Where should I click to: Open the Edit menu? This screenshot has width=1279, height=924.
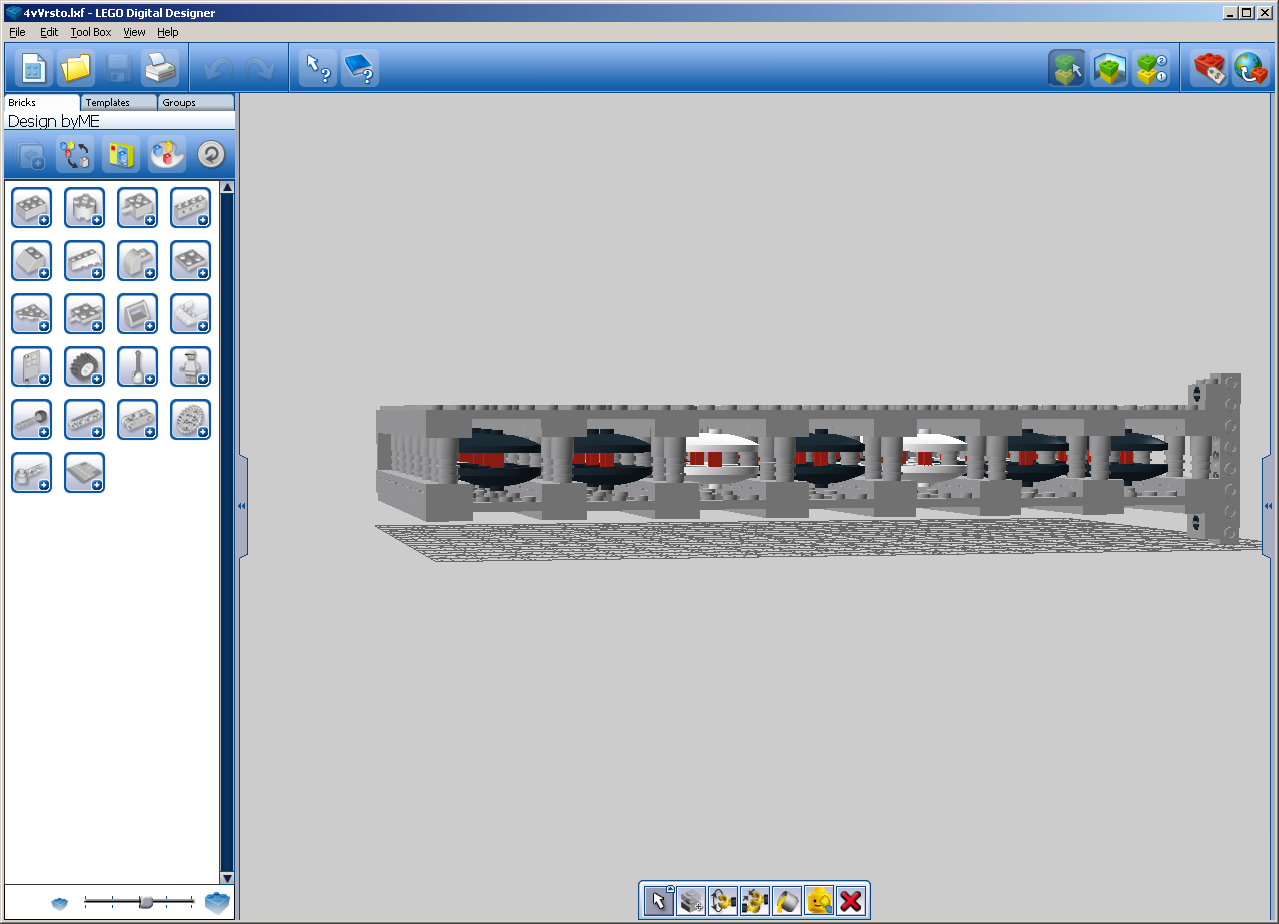49,32
